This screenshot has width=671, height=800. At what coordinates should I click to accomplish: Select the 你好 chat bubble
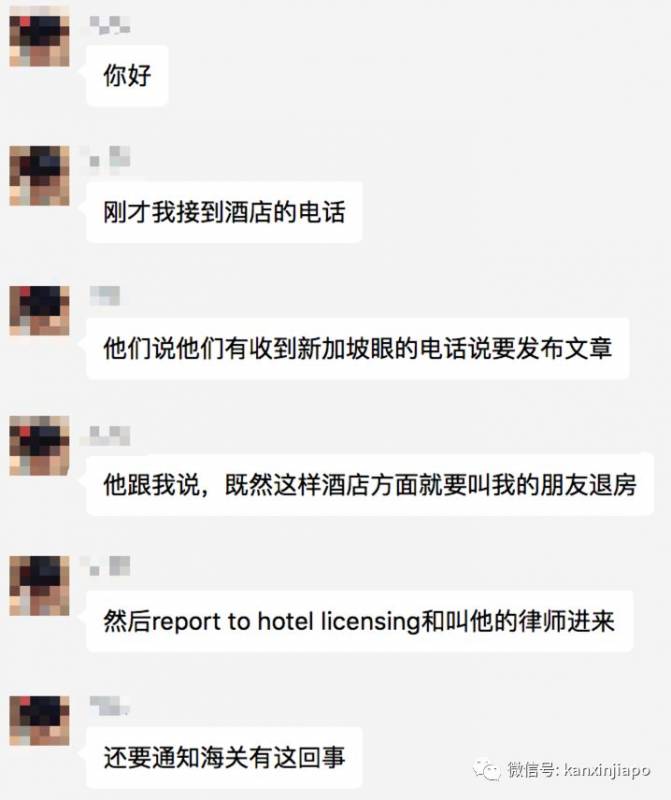127,76
